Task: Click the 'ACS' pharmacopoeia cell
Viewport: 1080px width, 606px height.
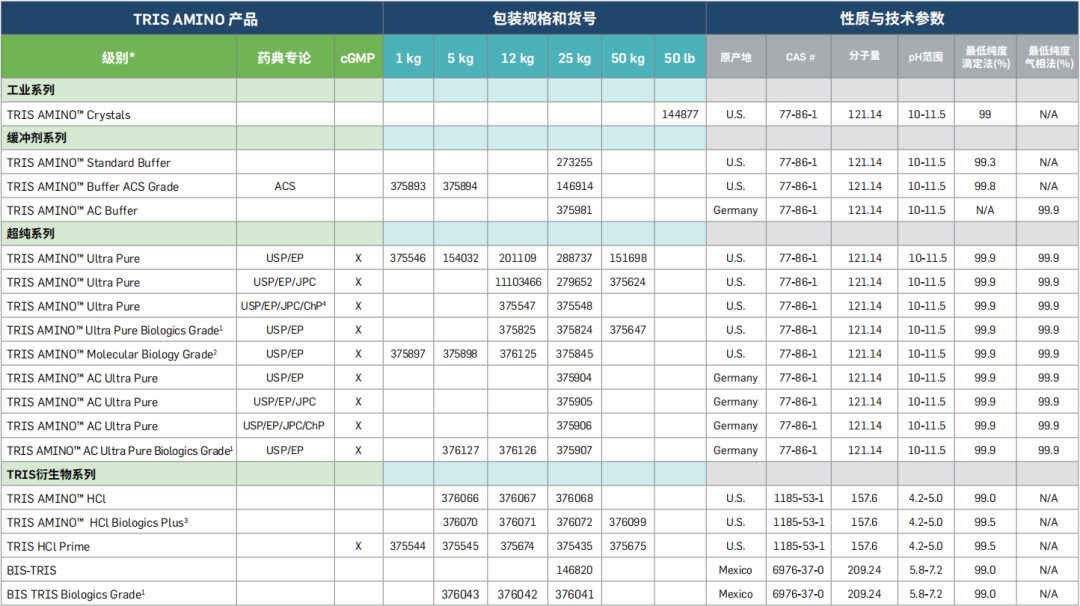Action: click(x=284, y=186)
